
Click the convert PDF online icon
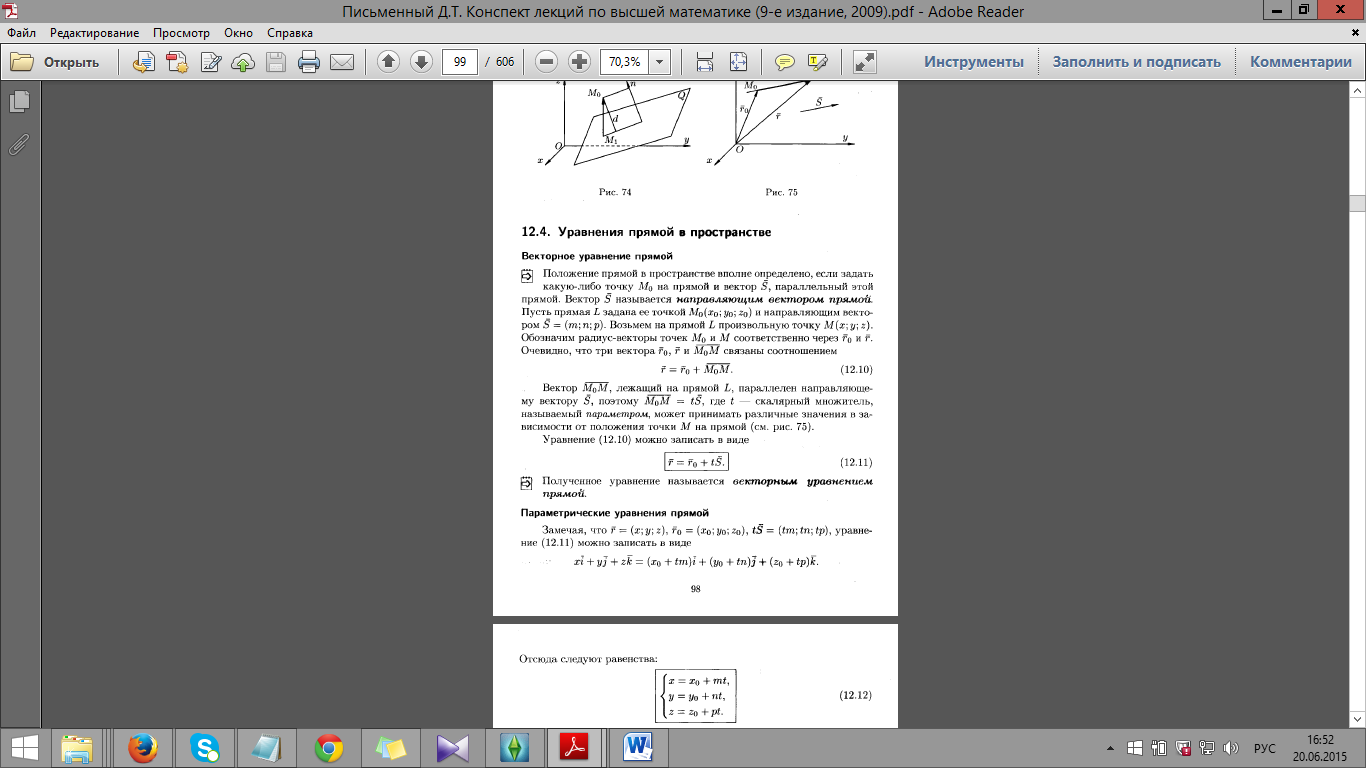[x=144, y=62]
